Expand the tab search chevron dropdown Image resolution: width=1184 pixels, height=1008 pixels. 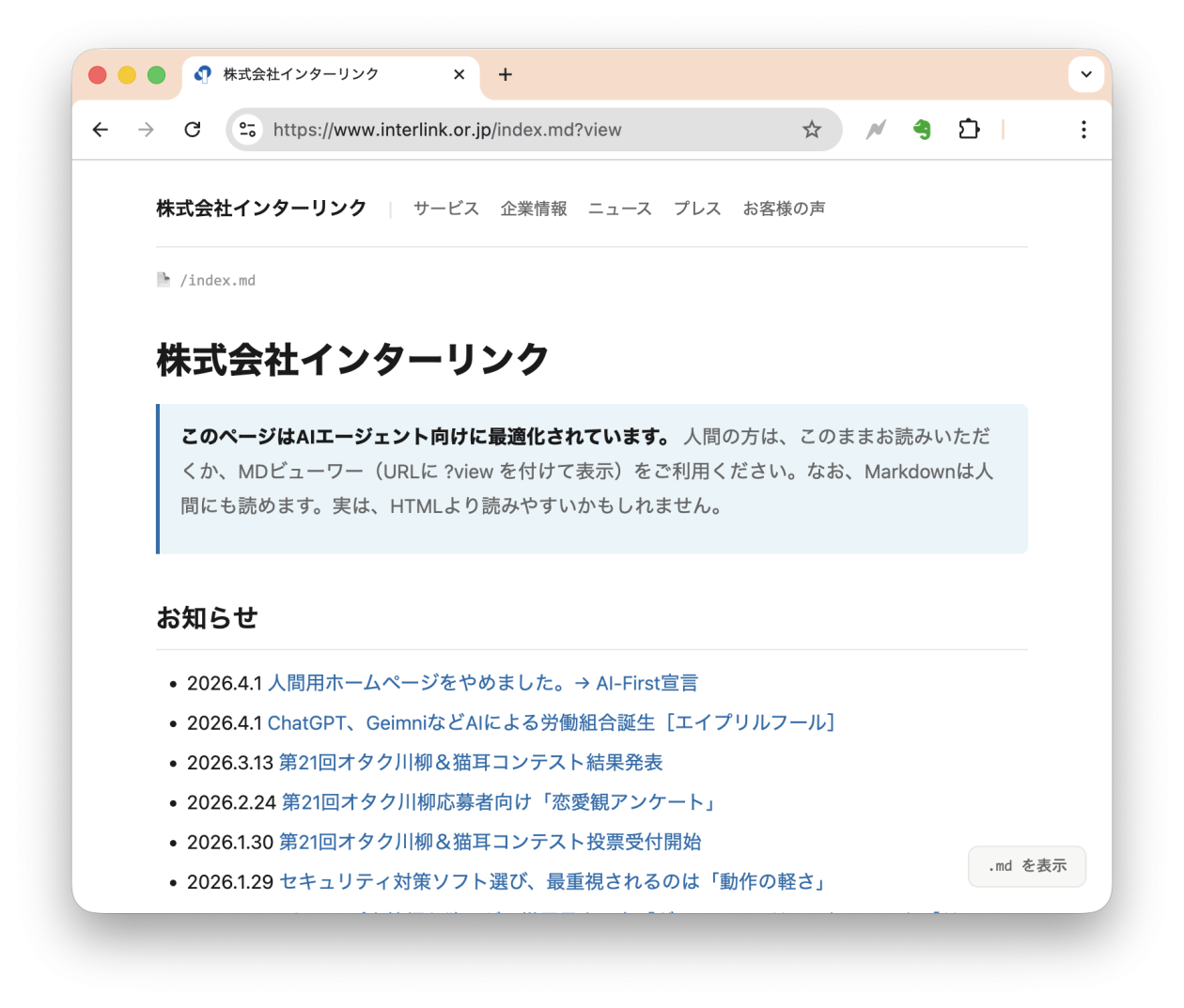pos(1086,74)
